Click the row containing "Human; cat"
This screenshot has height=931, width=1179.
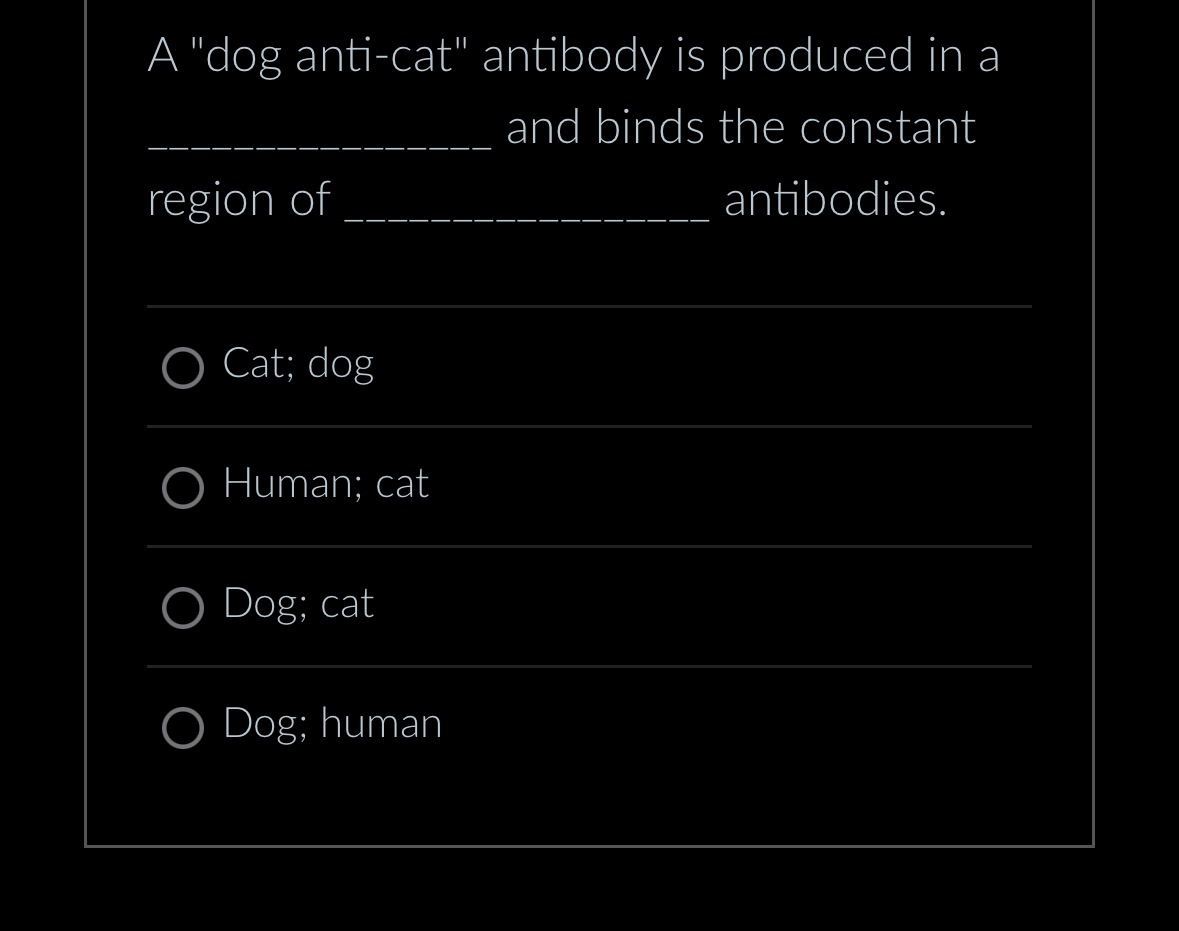(589, 488)
